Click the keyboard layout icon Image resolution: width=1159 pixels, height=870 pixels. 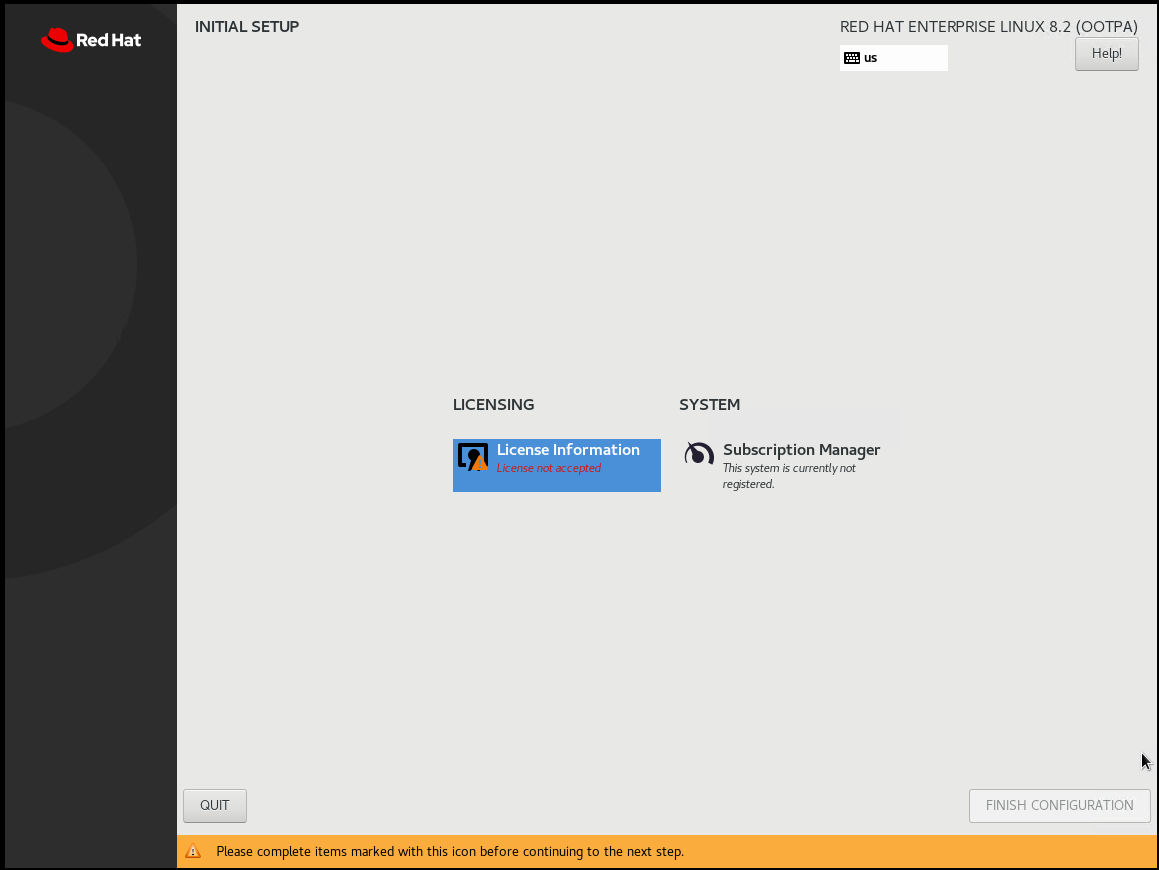852,58
